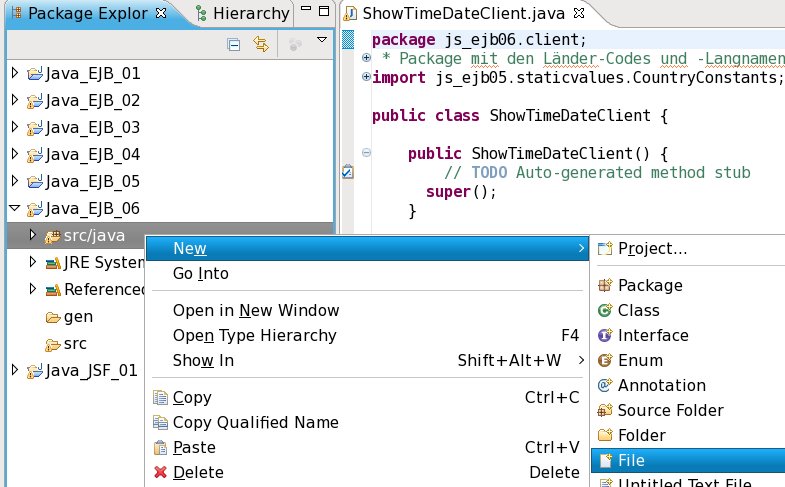
Task: Choose Source Folder from New submenu
Action: click(670, 410)
